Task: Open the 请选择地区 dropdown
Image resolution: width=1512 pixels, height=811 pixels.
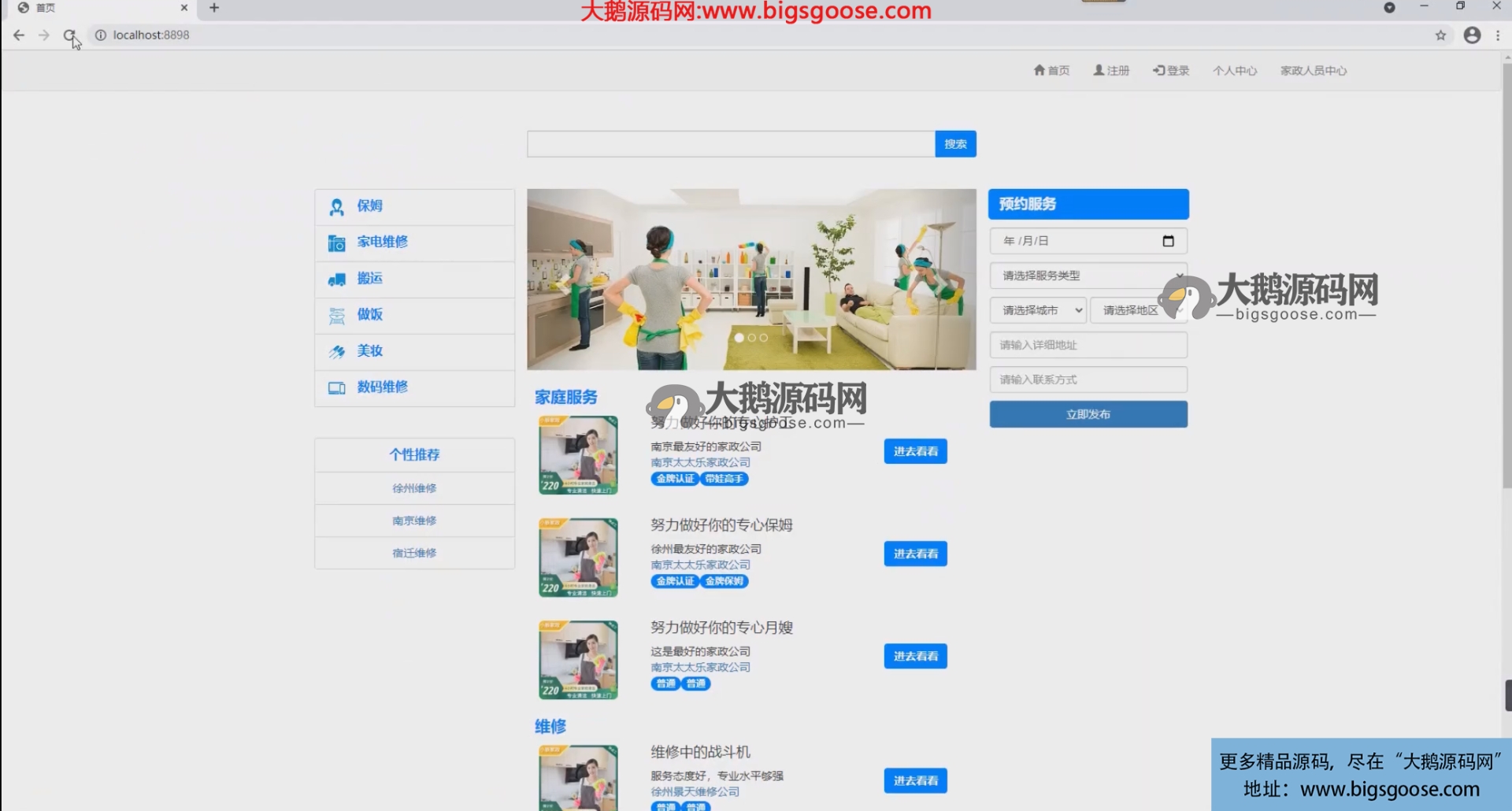Action: point(1139,310)
